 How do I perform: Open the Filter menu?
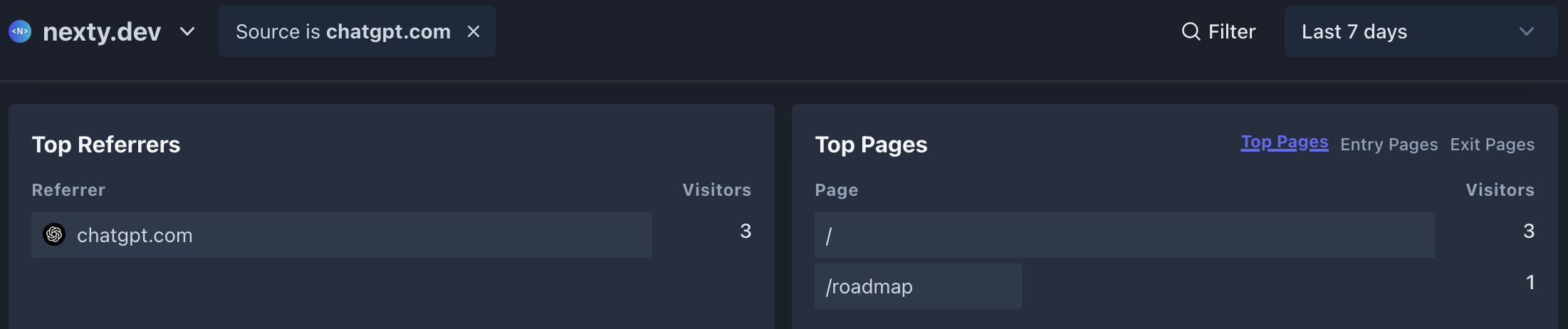pyautogui.click(x=1218, y=31)
